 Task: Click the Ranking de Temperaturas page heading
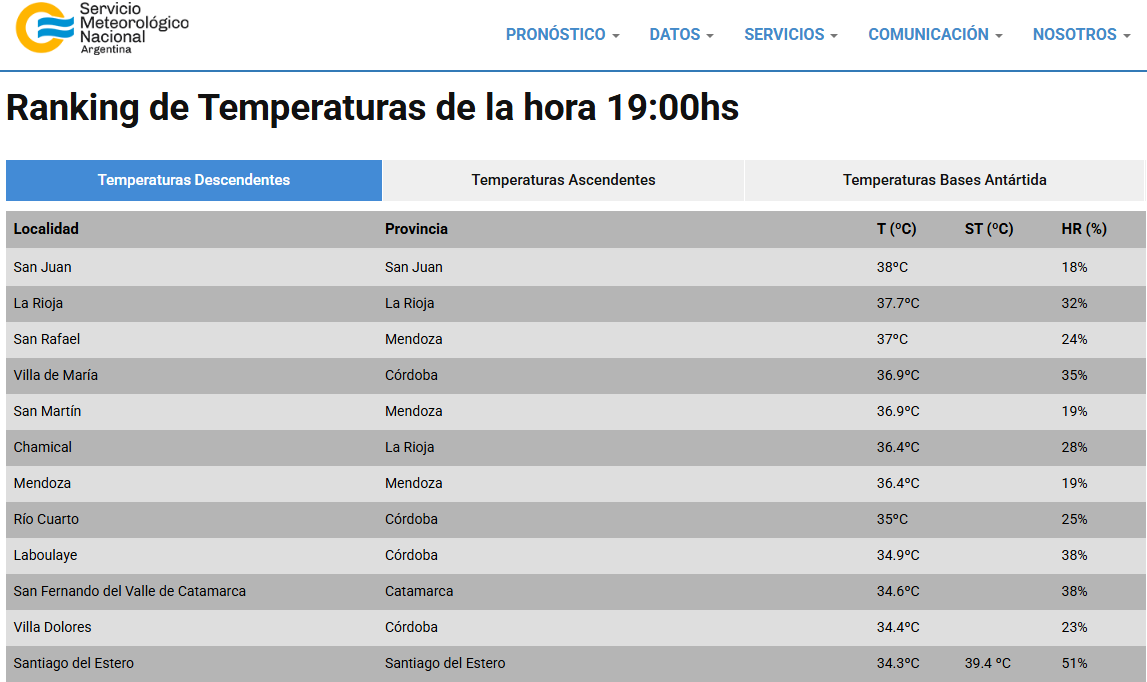pos(372,108)
